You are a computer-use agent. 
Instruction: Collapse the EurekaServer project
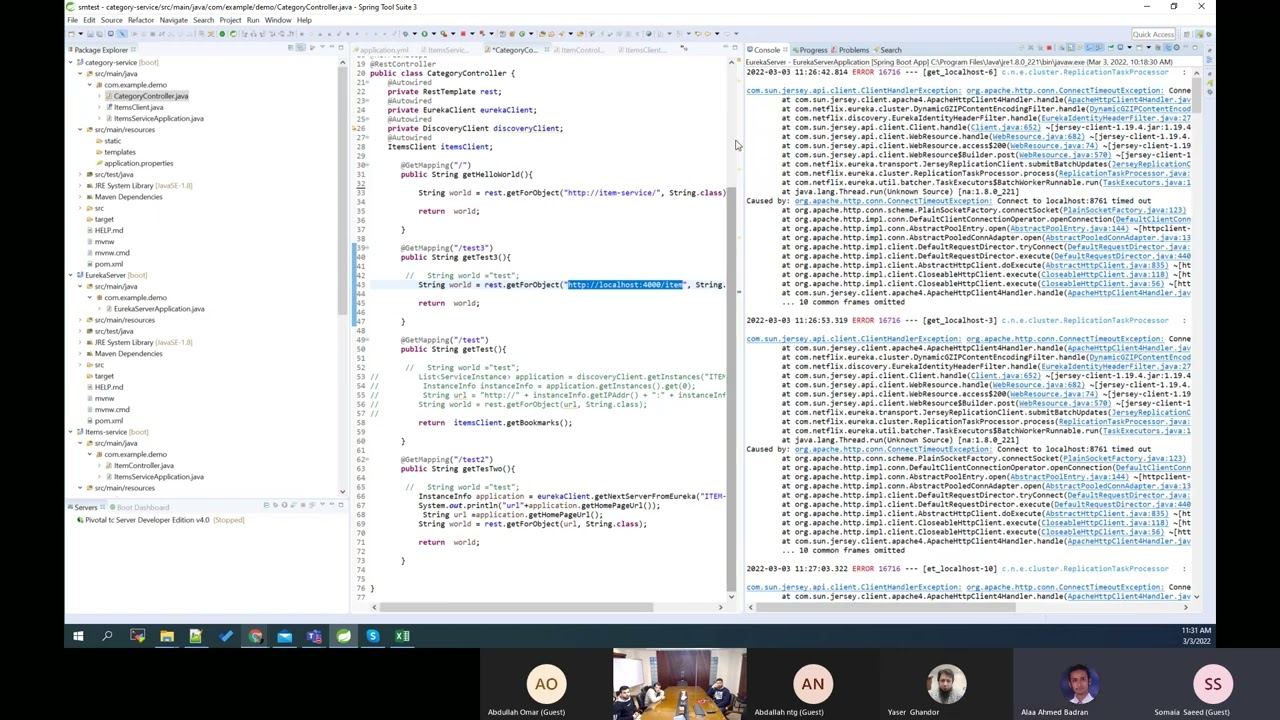point(71,275)
